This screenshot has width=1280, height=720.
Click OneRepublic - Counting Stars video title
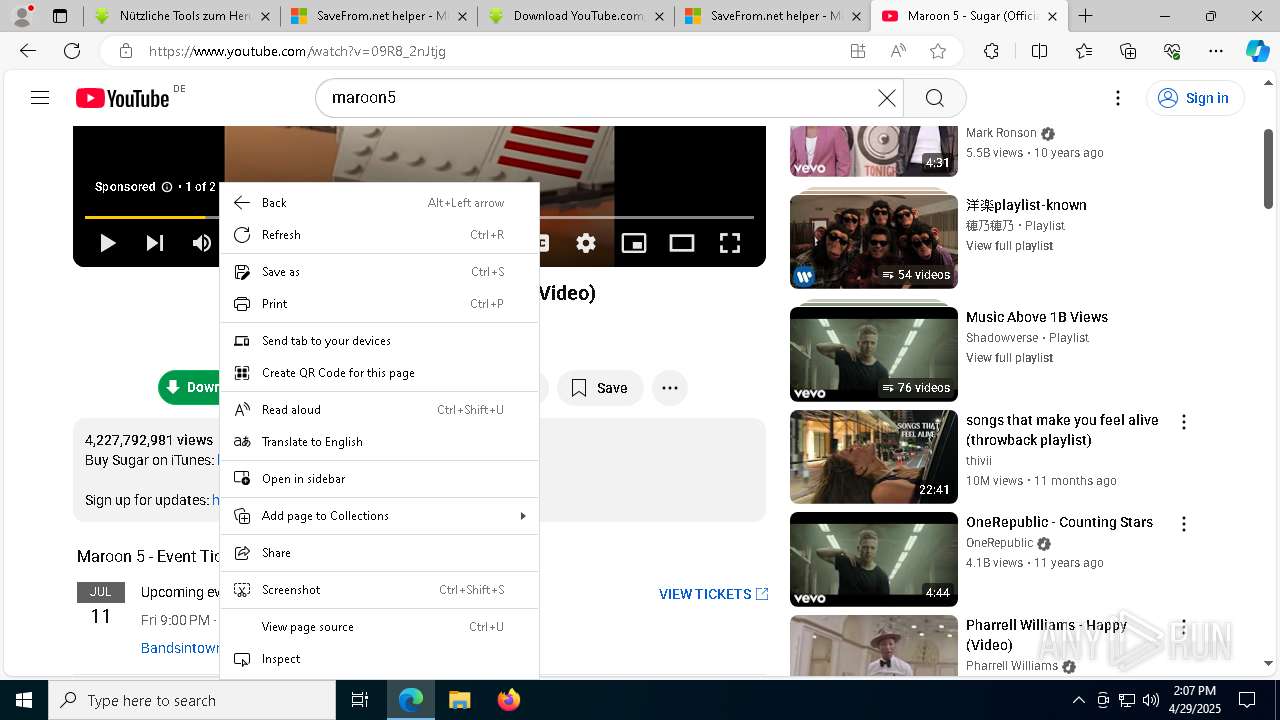1060,522
